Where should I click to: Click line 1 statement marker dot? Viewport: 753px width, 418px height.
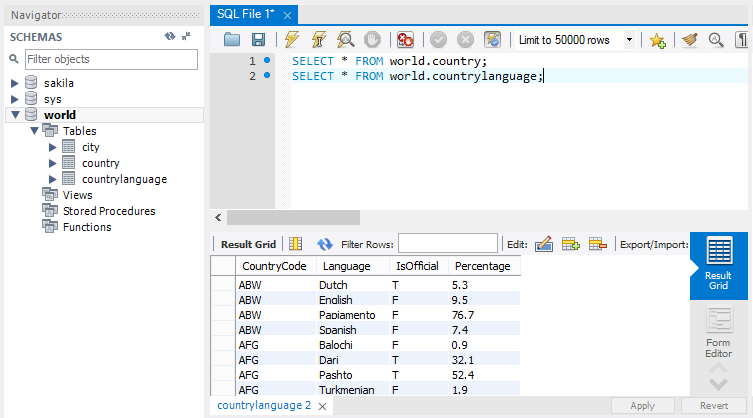267,61
